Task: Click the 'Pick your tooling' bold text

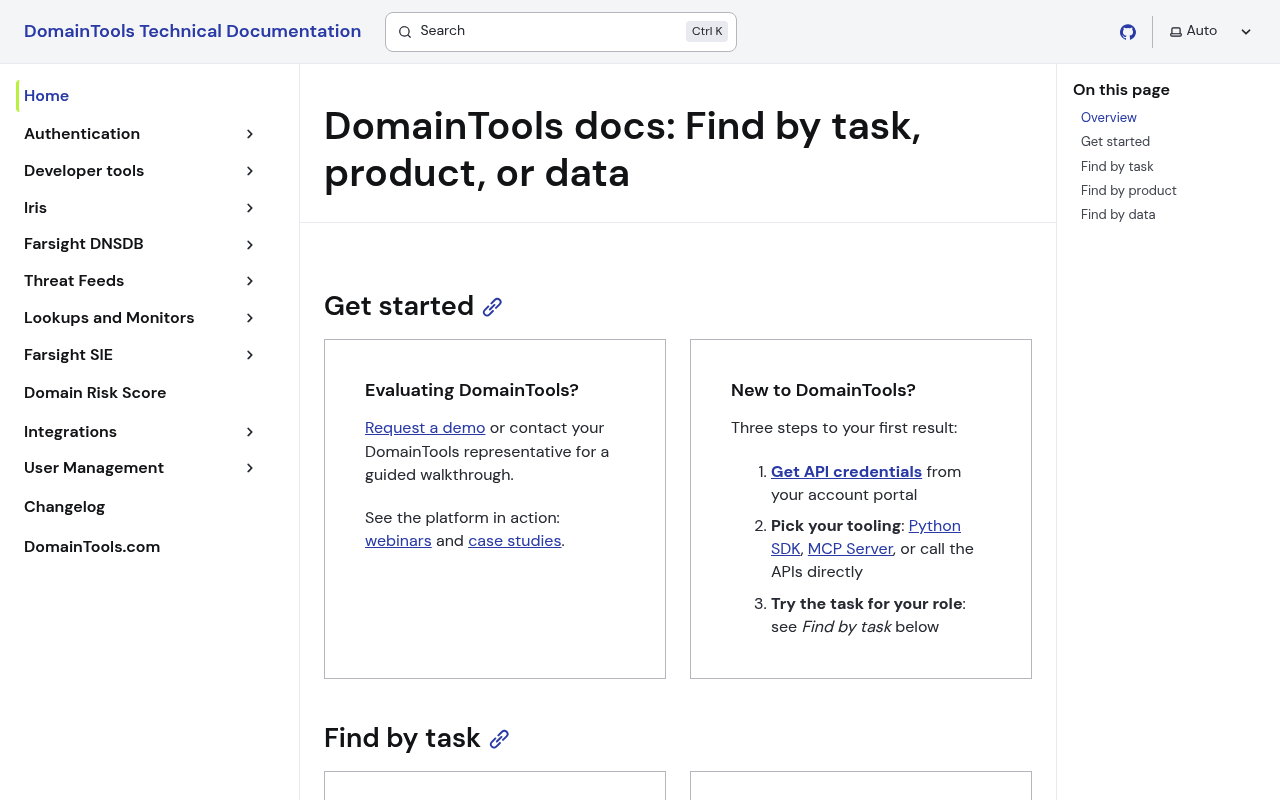Action: (x=836, y=526)
